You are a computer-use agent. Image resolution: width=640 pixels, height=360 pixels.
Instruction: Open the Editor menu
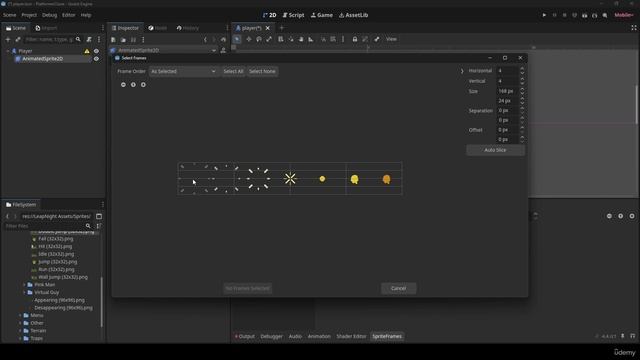[x=69, y=15]
